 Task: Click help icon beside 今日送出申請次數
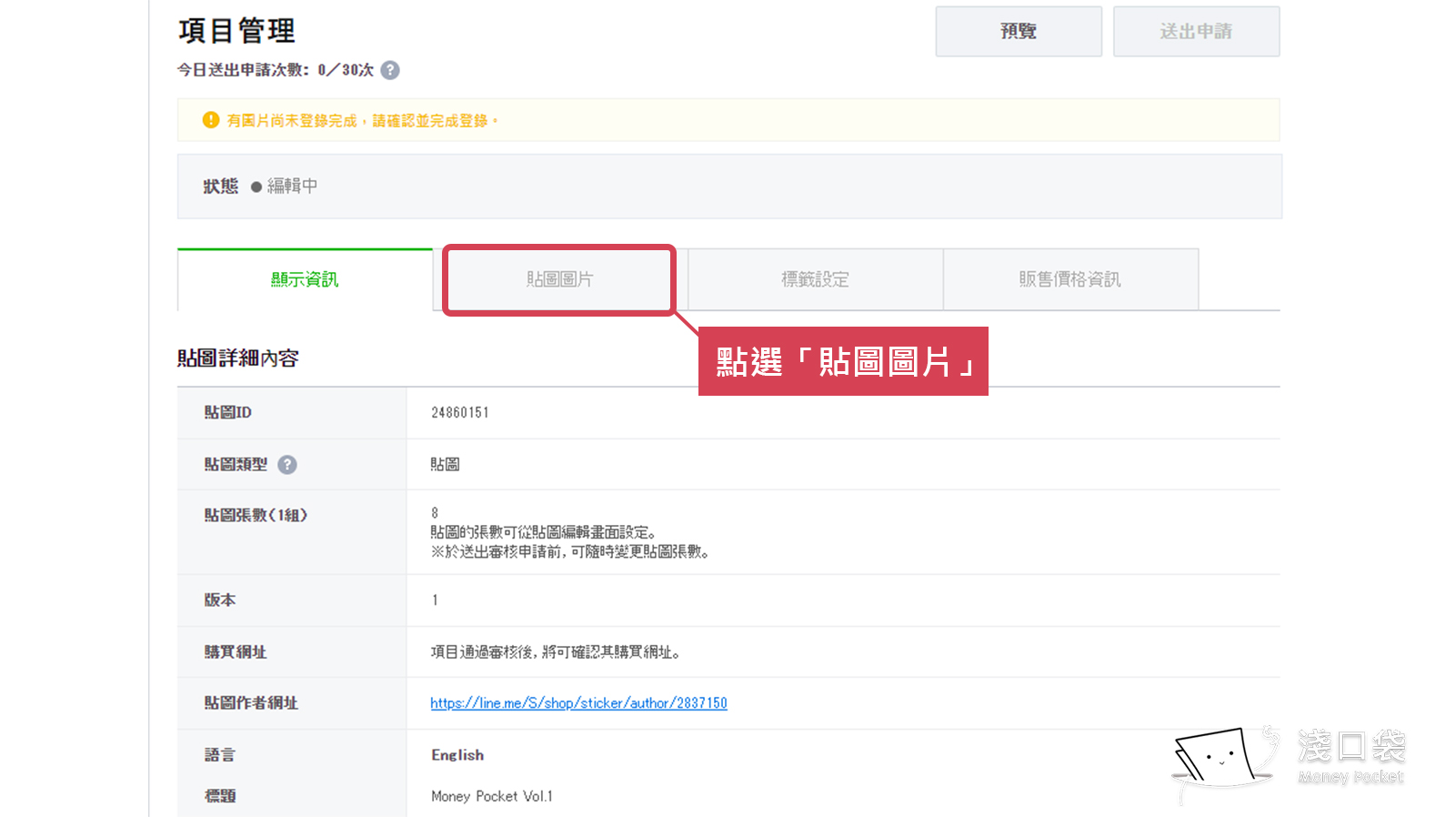[x=390, y=70]
